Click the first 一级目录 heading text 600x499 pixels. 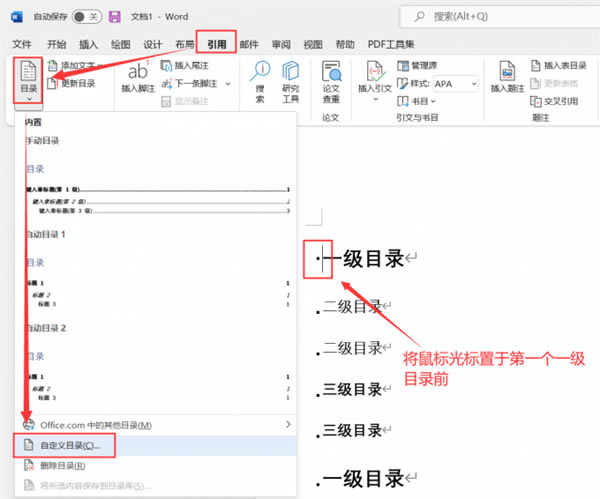(364, 259)
